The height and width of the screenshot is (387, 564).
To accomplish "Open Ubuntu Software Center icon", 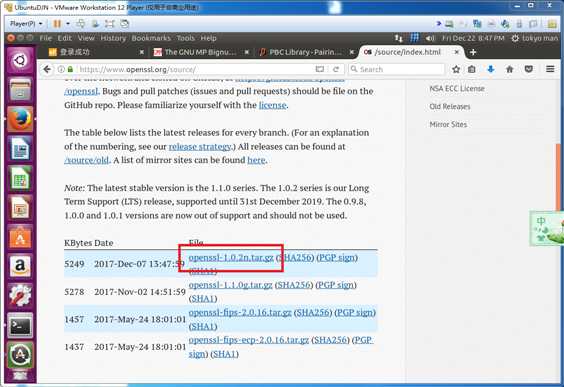I will 20,237.
